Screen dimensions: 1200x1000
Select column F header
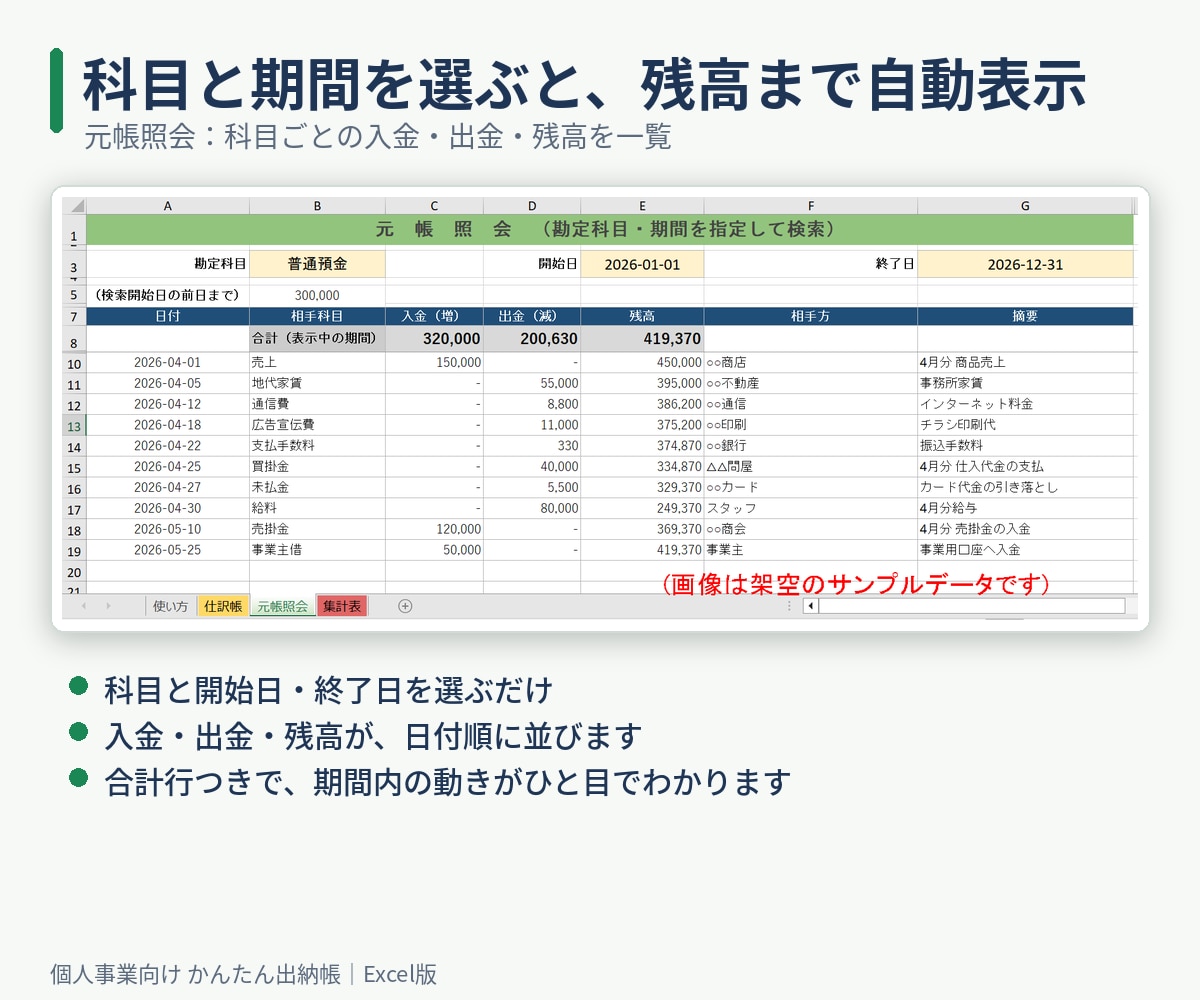coord(811,205)
